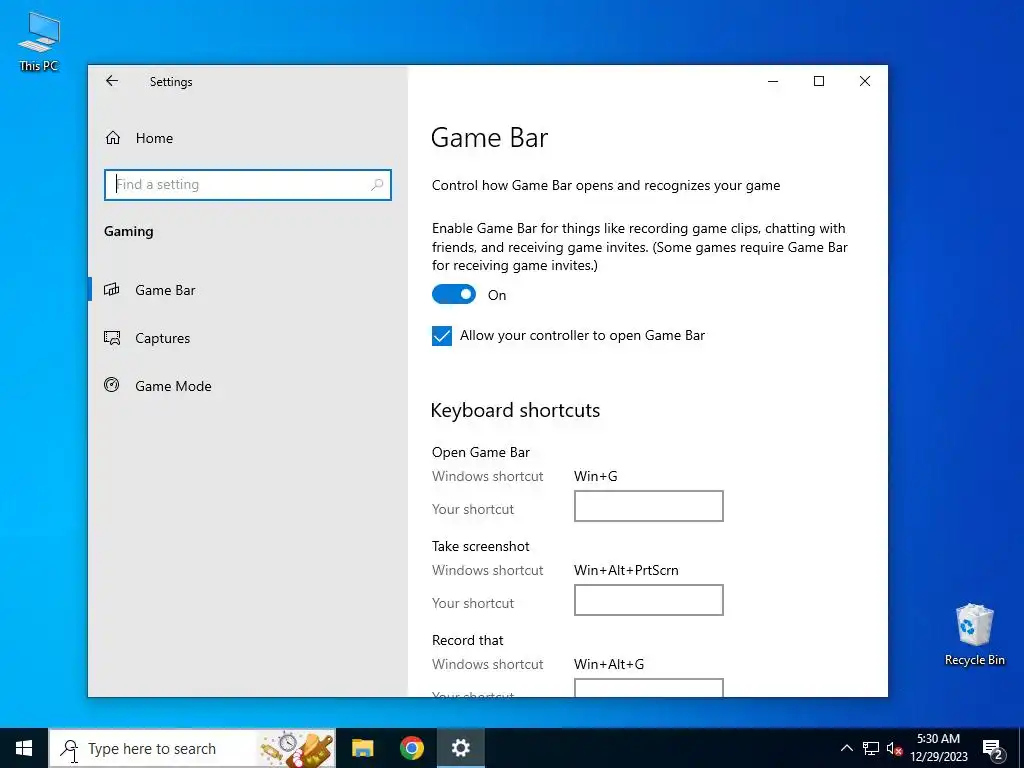Screen dimensions: 1024x768
Task: Open the Action Center notifications icon
Action: click(993, 748)
